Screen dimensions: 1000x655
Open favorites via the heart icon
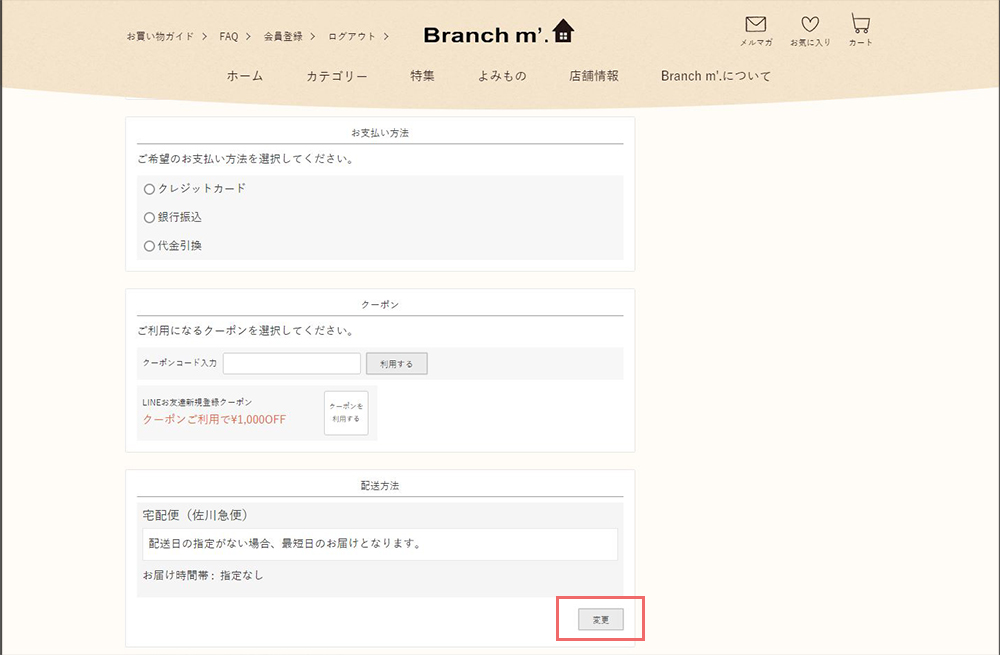(x=810, y=25)
